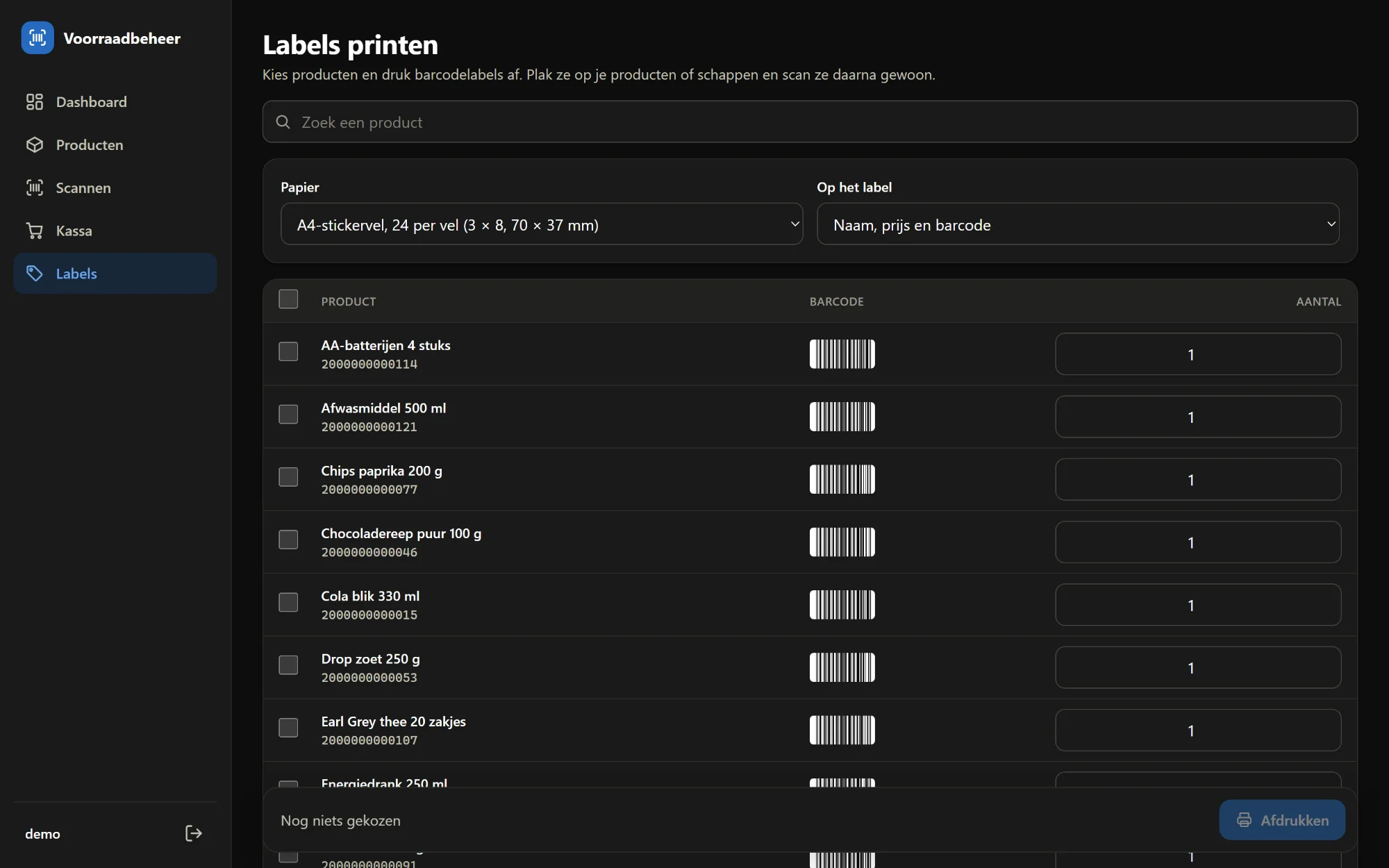The width and height of the screenshot is (1389, 868).
Task: Click the Aantal field for AA-batterijen 4 stuks
Action: pos(1198,354)
